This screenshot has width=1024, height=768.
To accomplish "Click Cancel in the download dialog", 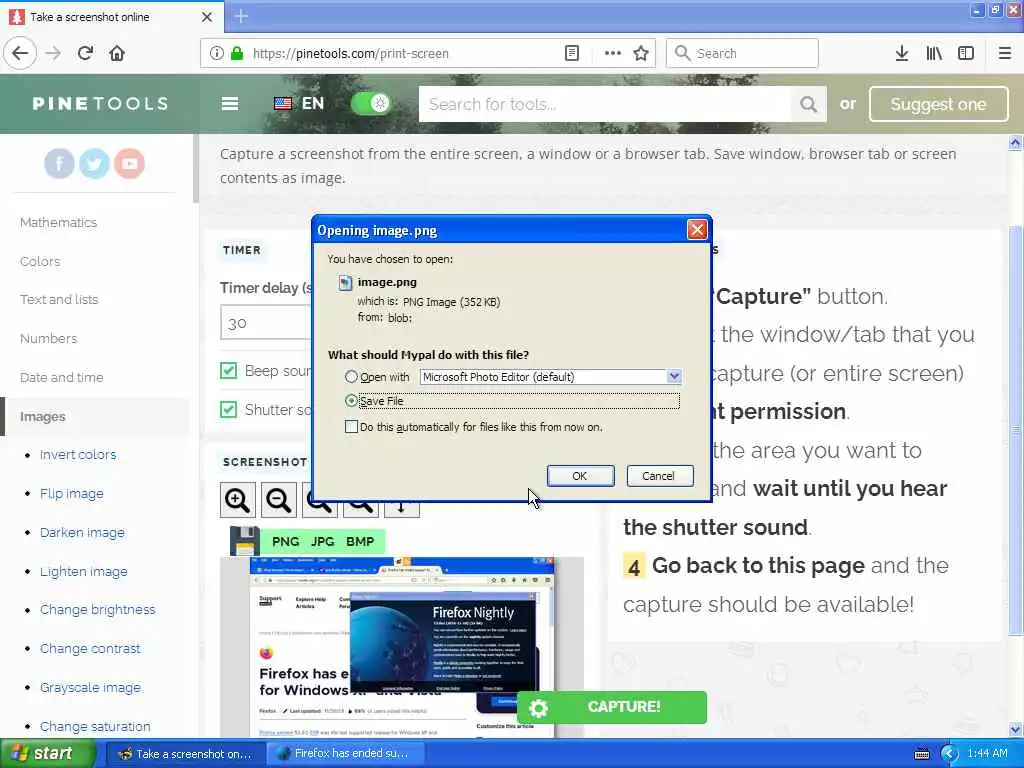I will pyautogui.click(x=659, y=476).
